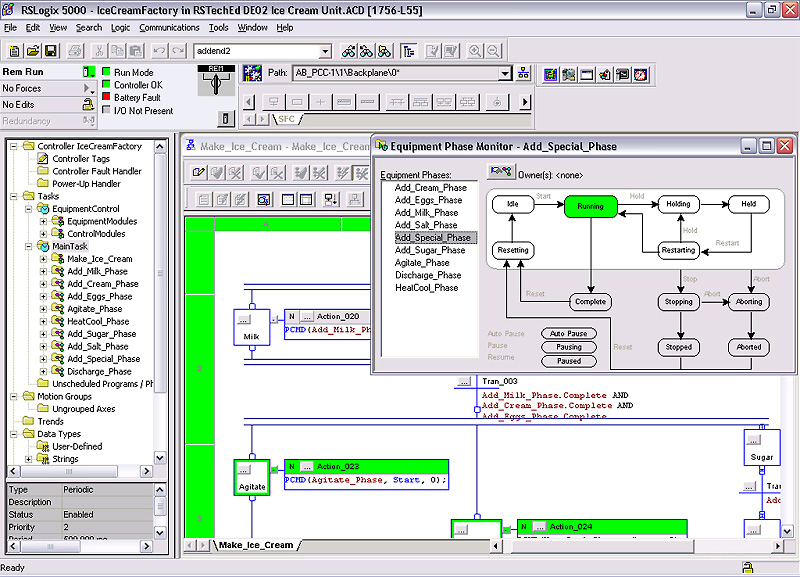Select Controller Tags in the tree
This screenshot has height=577, width=800.
[81, 159]
